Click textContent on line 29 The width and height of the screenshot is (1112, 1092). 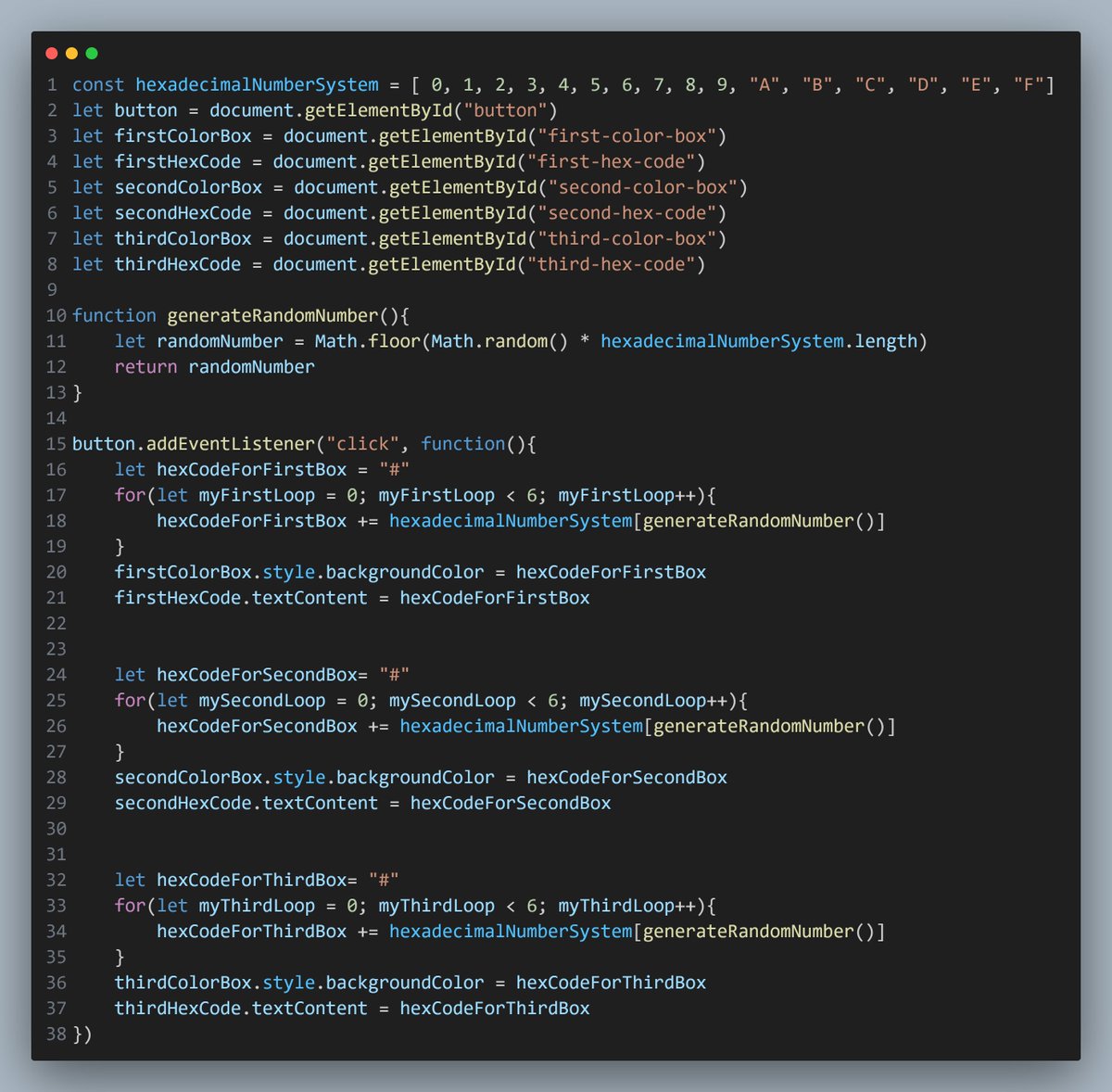320,804
